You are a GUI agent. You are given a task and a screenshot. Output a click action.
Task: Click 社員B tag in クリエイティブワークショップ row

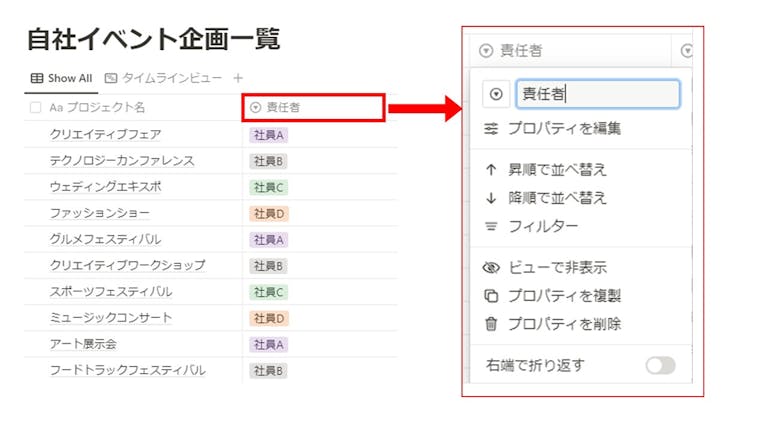coord(268,266)
